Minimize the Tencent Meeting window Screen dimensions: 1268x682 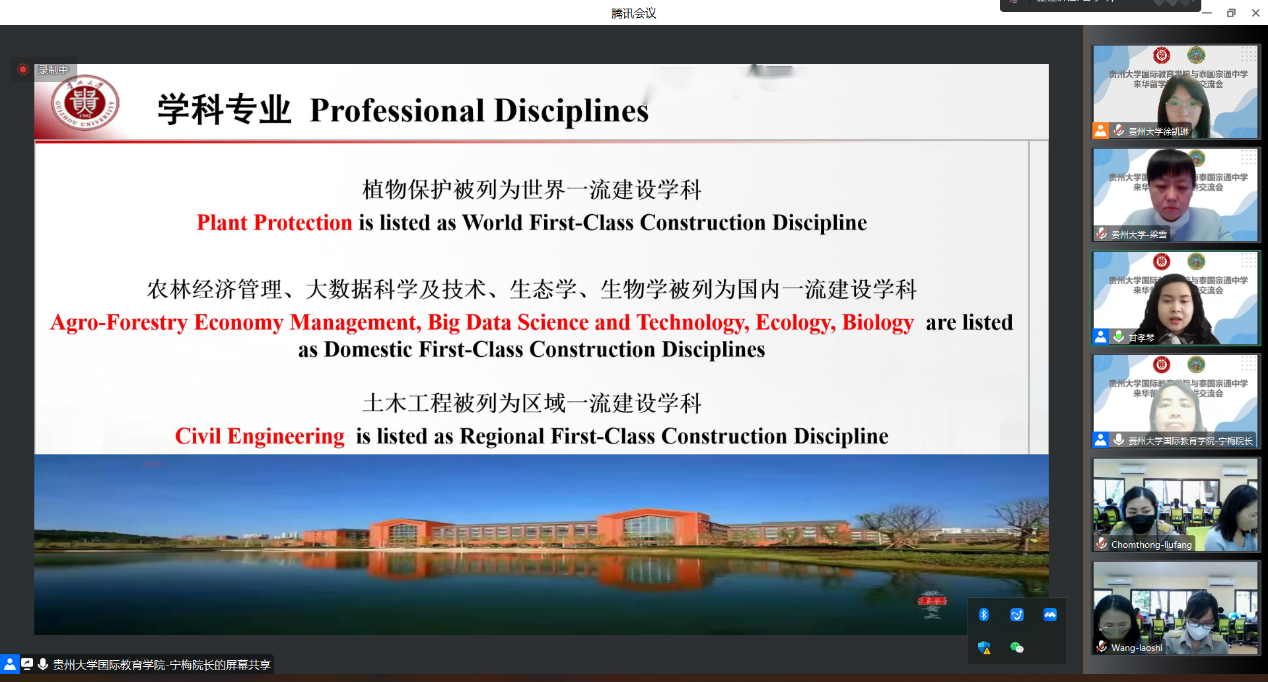(1207, 13)
